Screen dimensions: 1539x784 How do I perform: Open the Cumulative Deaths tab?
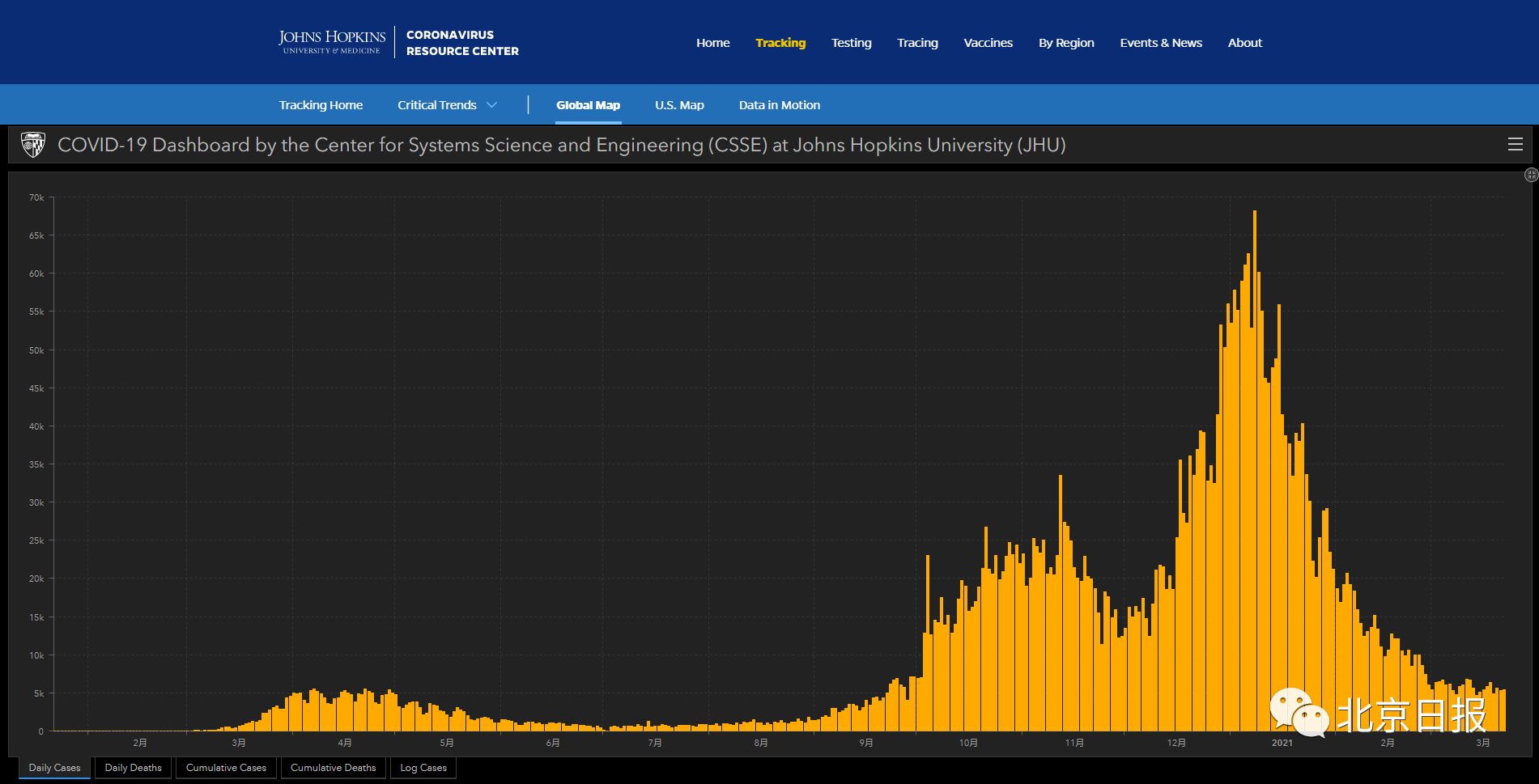point(333,768)
